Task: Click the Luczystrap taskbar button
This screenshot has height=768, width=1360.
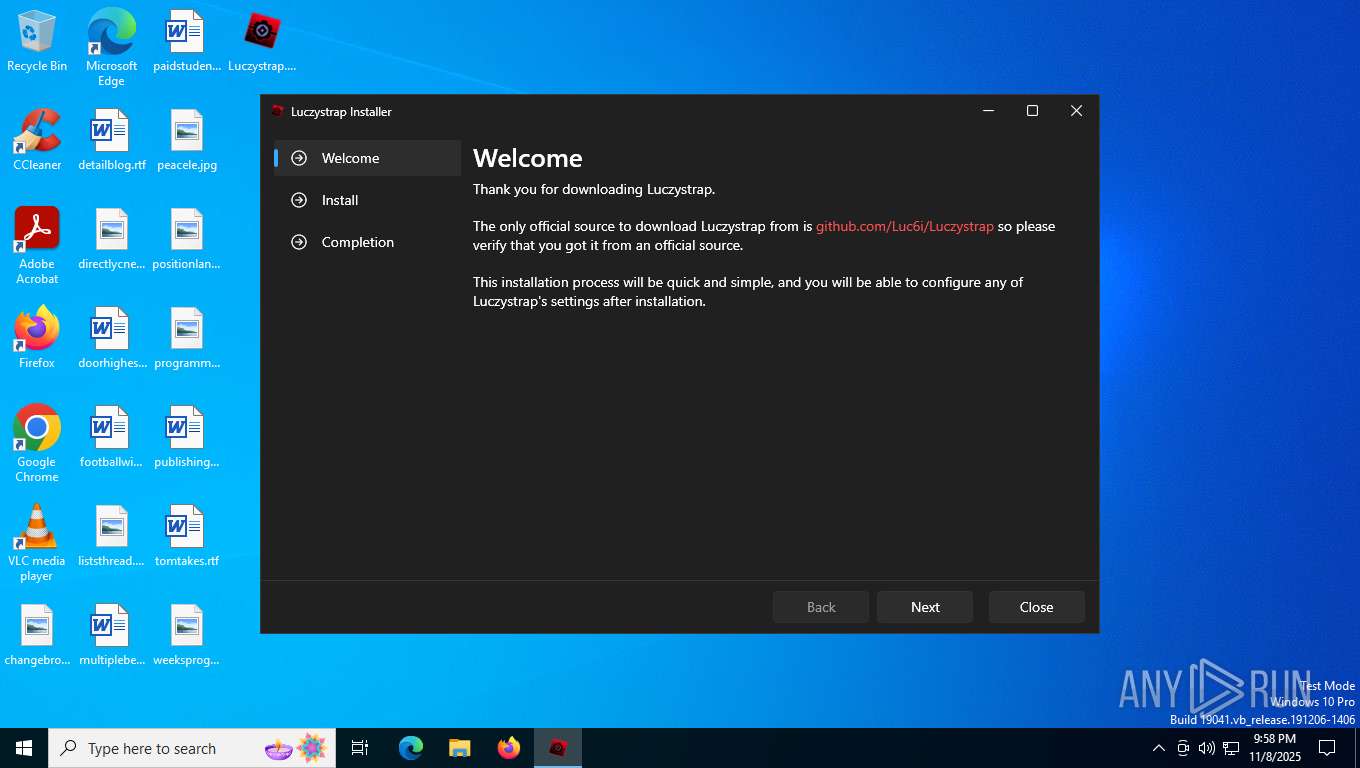Action: tap(558, 748)
